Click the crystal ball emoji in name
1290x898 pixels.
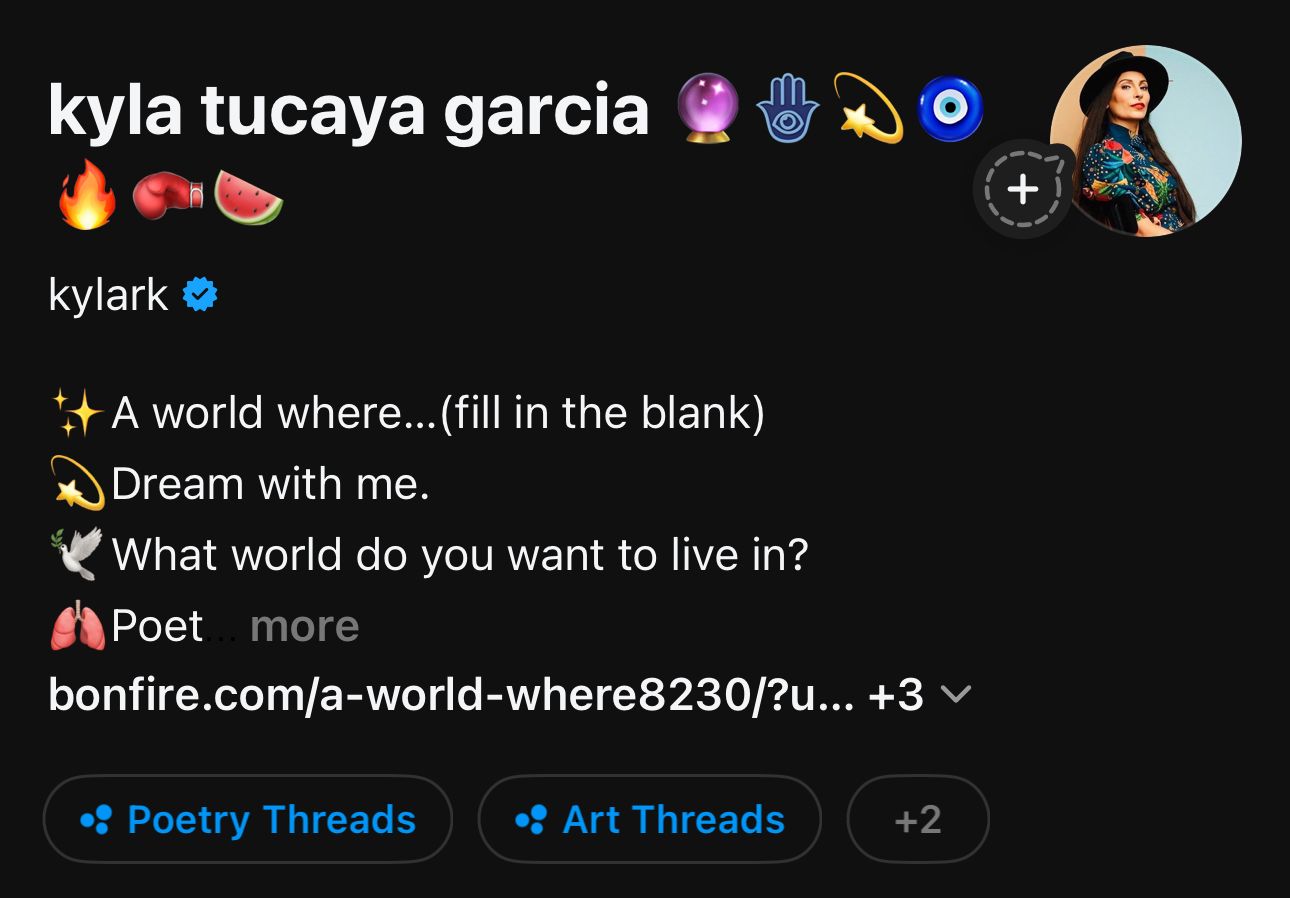click(708, 108)
